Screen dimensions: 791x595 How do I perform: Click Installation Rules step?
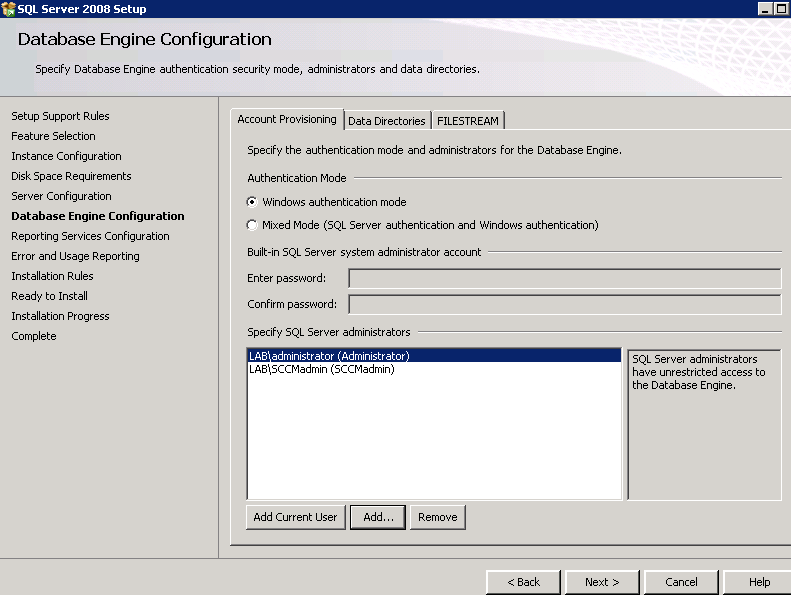pyautogui.click(x=52, y=276)
